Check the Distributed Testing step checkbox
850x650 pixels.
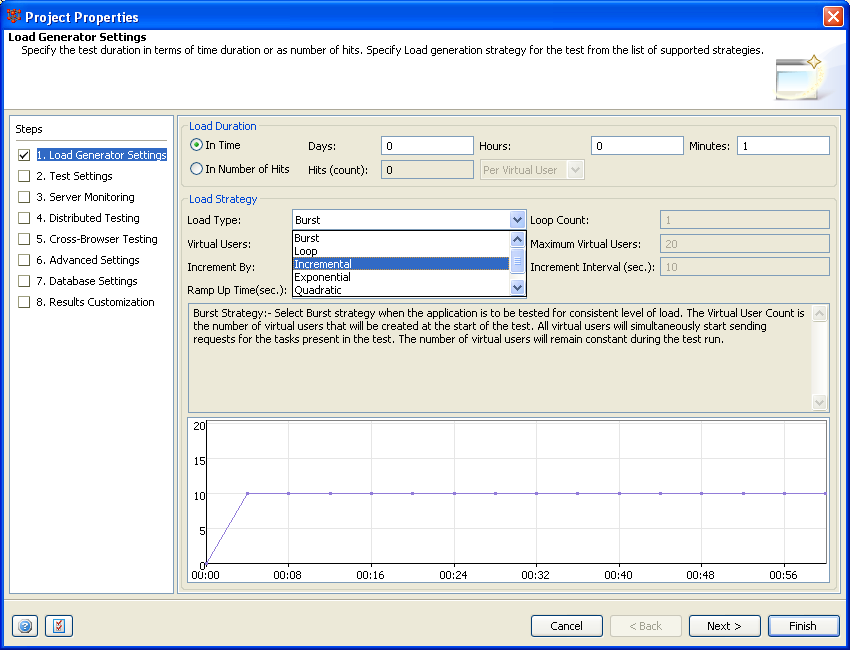click(x=24, y=218)
